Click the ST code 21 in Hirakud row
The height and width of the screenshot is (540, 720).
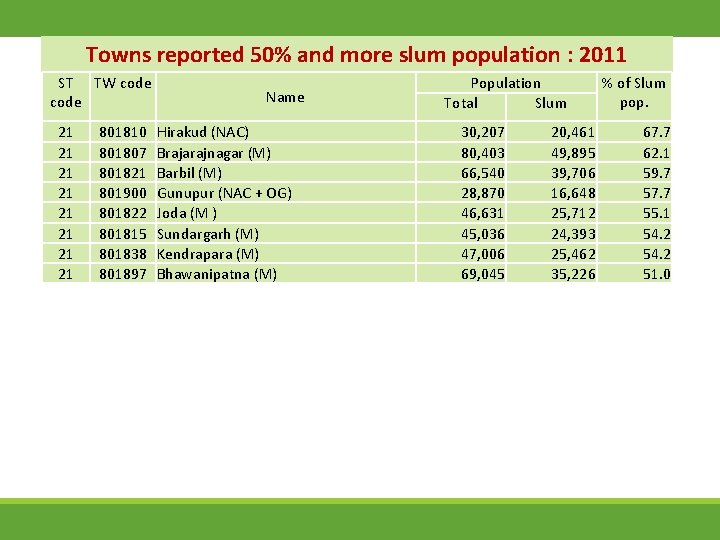pos(66,132)
